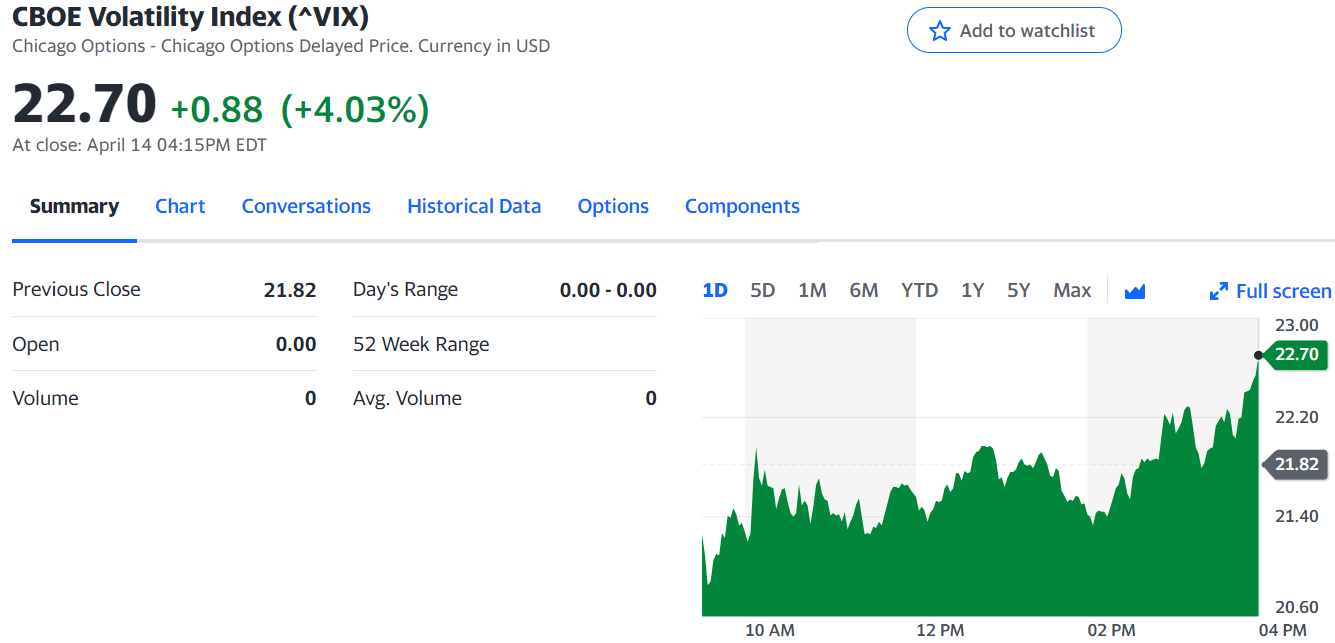Screen dimensions: 1335x643
Task: Select the 5D chart range
Action: pos(762,290)
